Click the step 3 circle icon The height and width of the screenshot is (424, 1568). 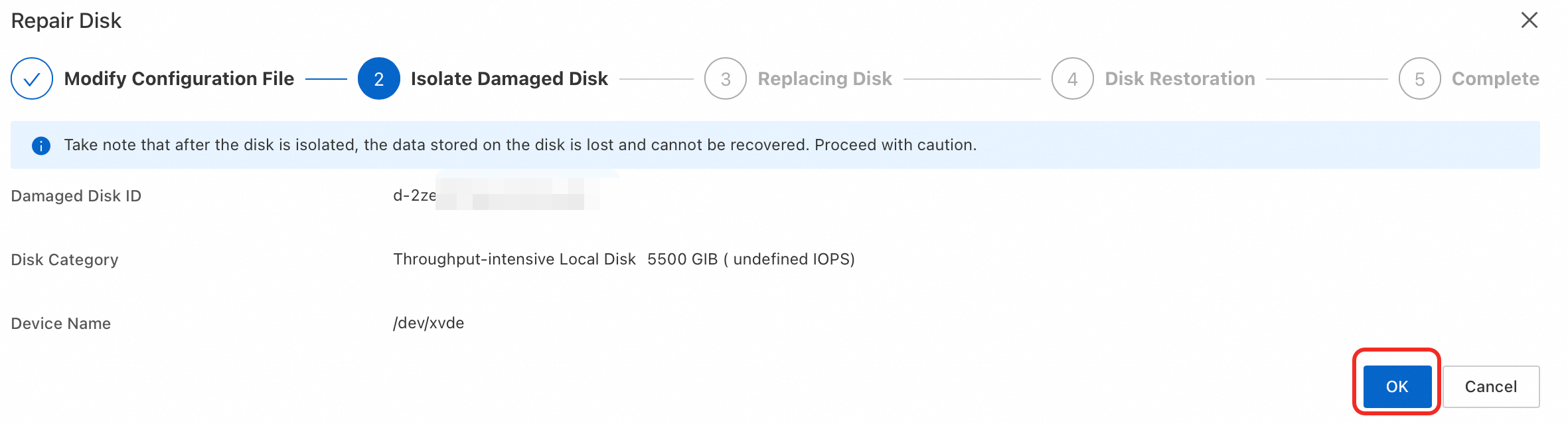click(726, 79)
